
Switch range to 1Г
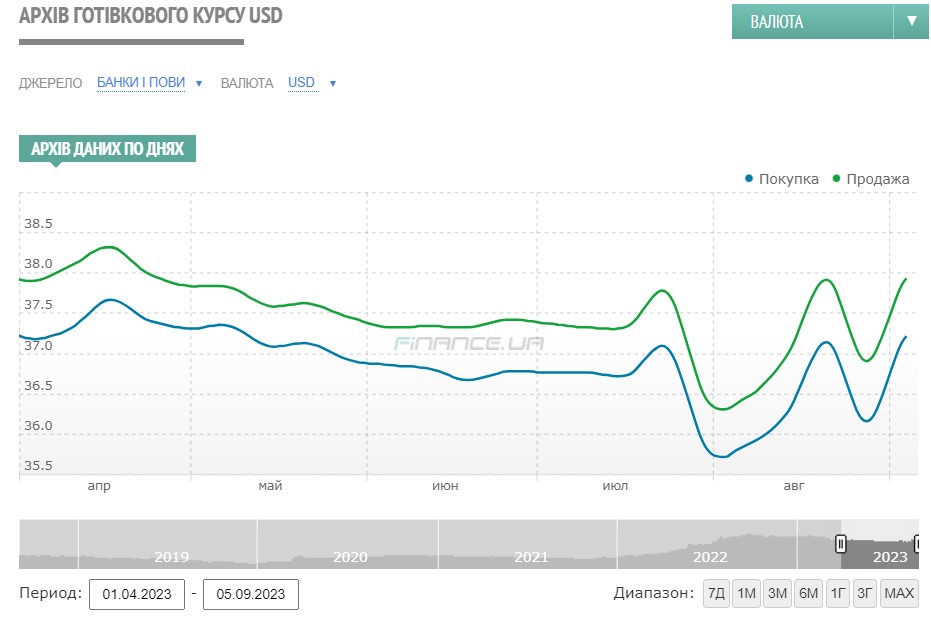[x=837, y=594]
